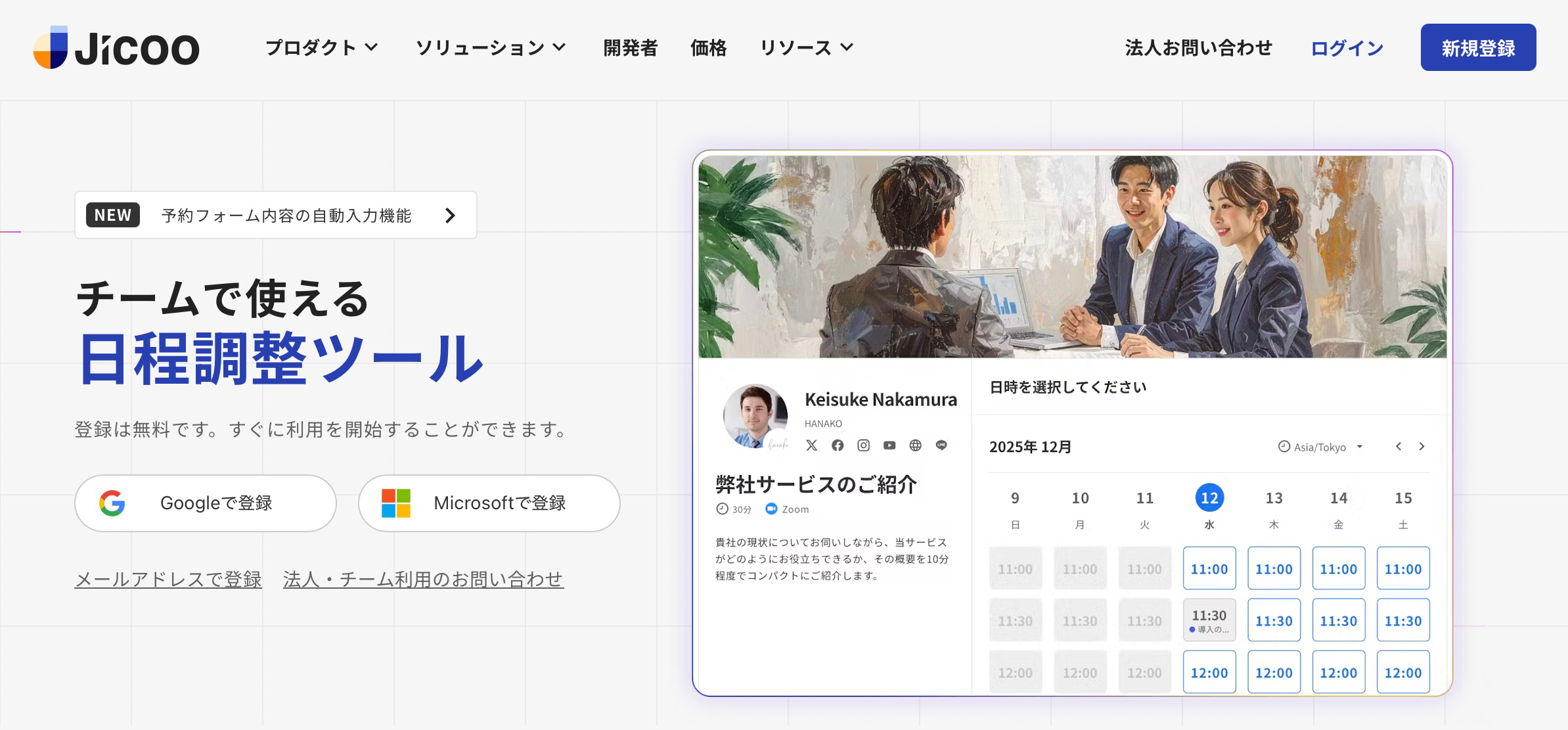The width and height of the screenshot is (1568, 730).
Task: Open the Asia/Tokyo timezone dropdown
Action: click(x=1320, y=447)
